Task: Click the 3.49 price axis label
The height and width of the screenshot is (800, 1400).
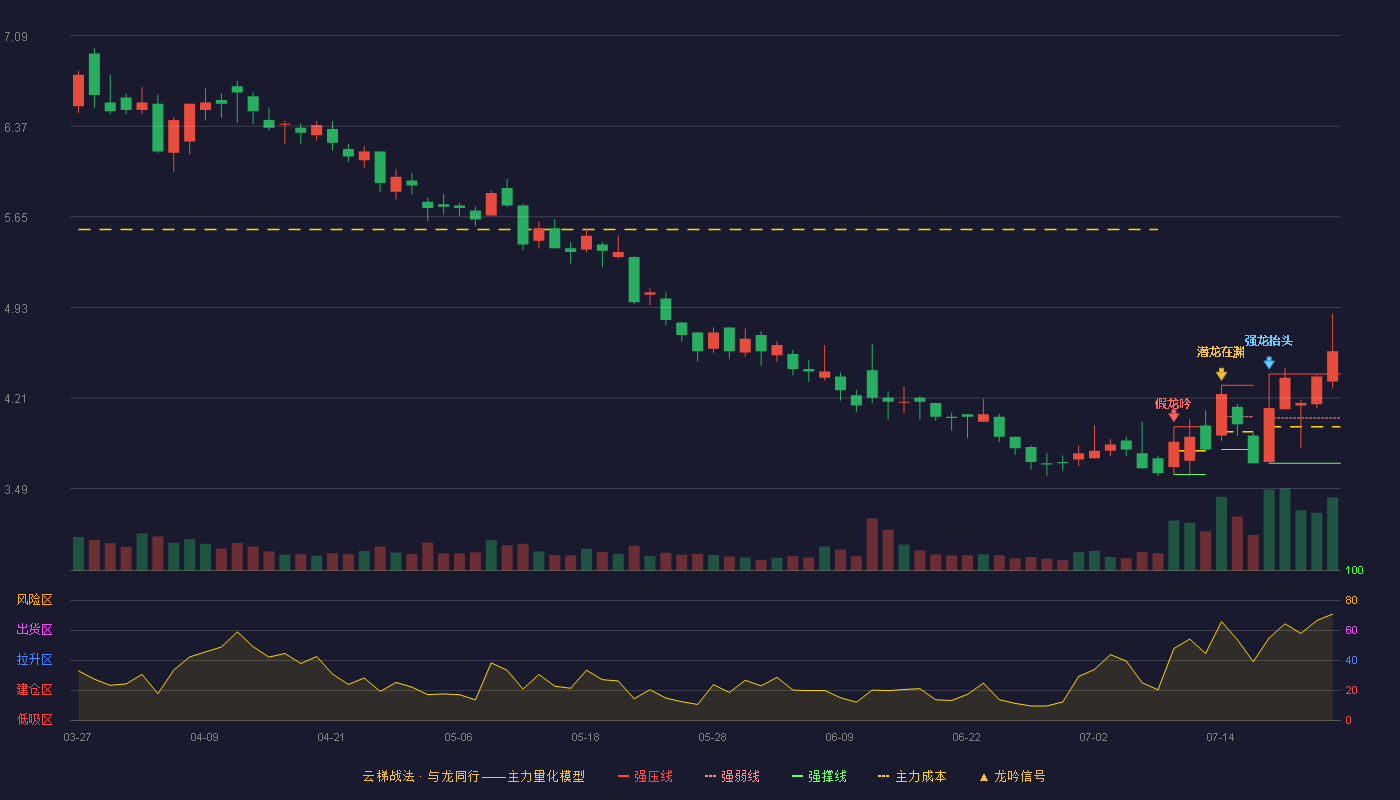Action: [16, 490]
